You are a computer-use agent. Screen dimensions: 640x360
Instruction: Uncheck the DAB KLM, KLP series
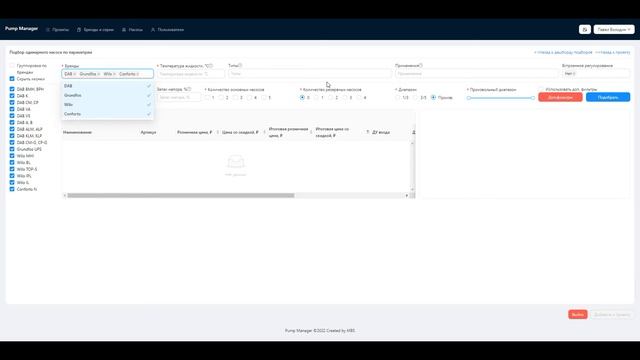[x=12, y=136]
